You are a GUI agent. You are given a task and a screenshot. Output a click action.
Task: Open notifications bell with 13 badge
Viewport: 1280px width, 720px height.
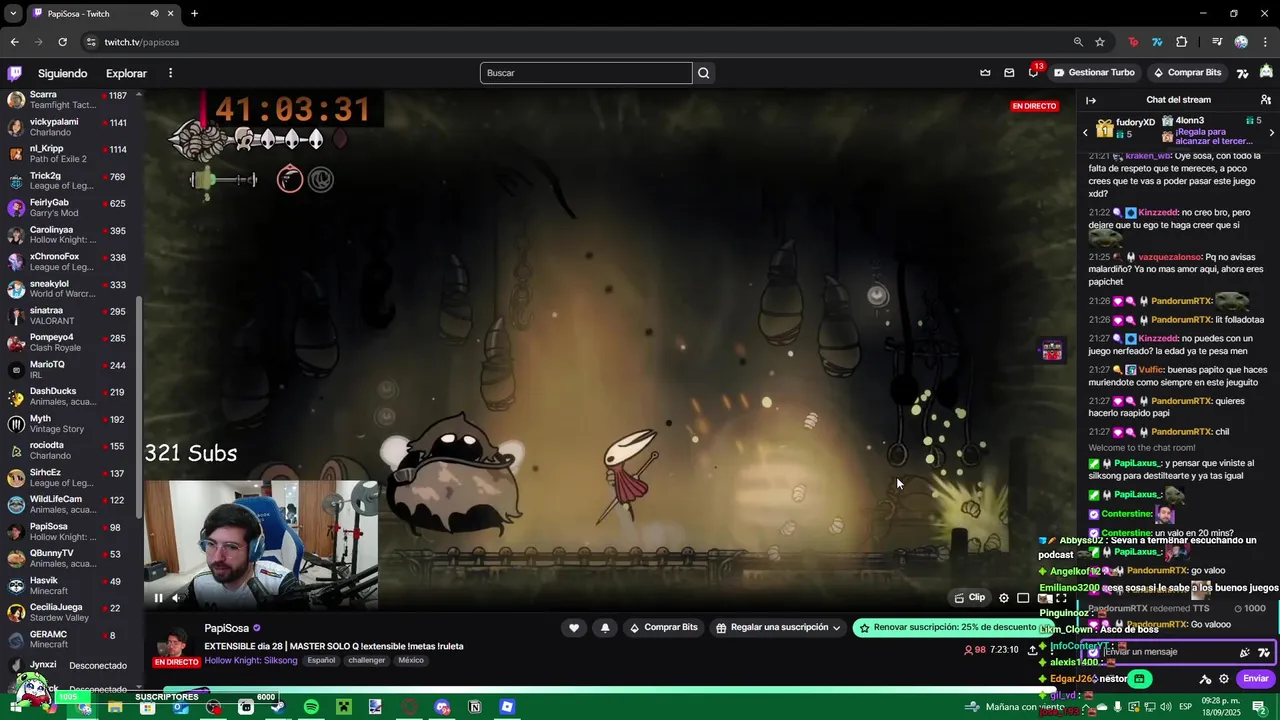[1034, 72]
